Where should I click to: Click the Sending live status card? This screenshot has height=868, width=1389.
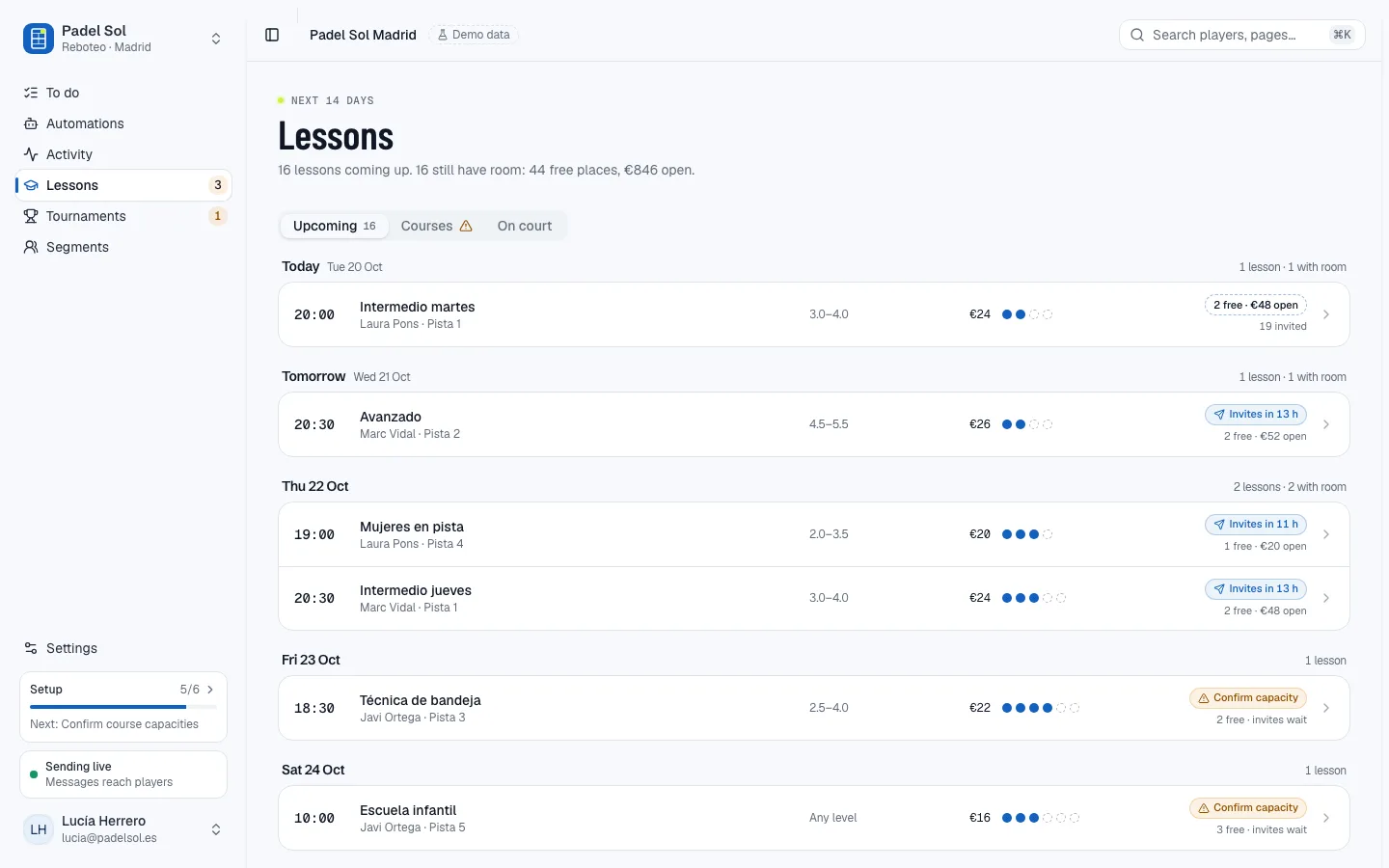123,774
